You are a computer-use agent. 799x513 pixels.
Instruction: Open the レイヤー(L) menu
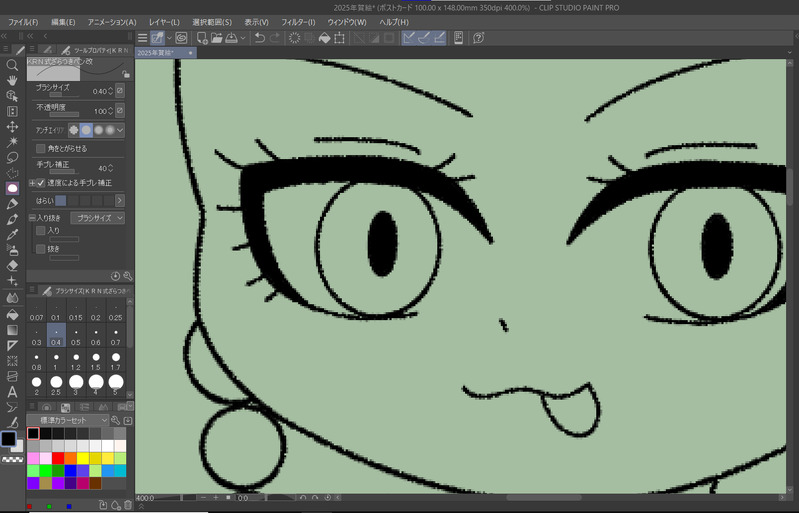point(164,22)
